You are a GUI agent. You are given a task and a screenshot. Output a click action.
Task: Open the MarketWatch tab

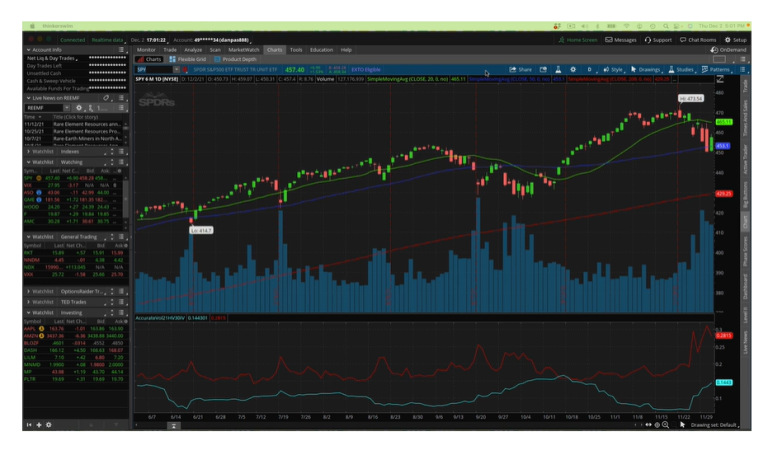[x=243, y=49]
